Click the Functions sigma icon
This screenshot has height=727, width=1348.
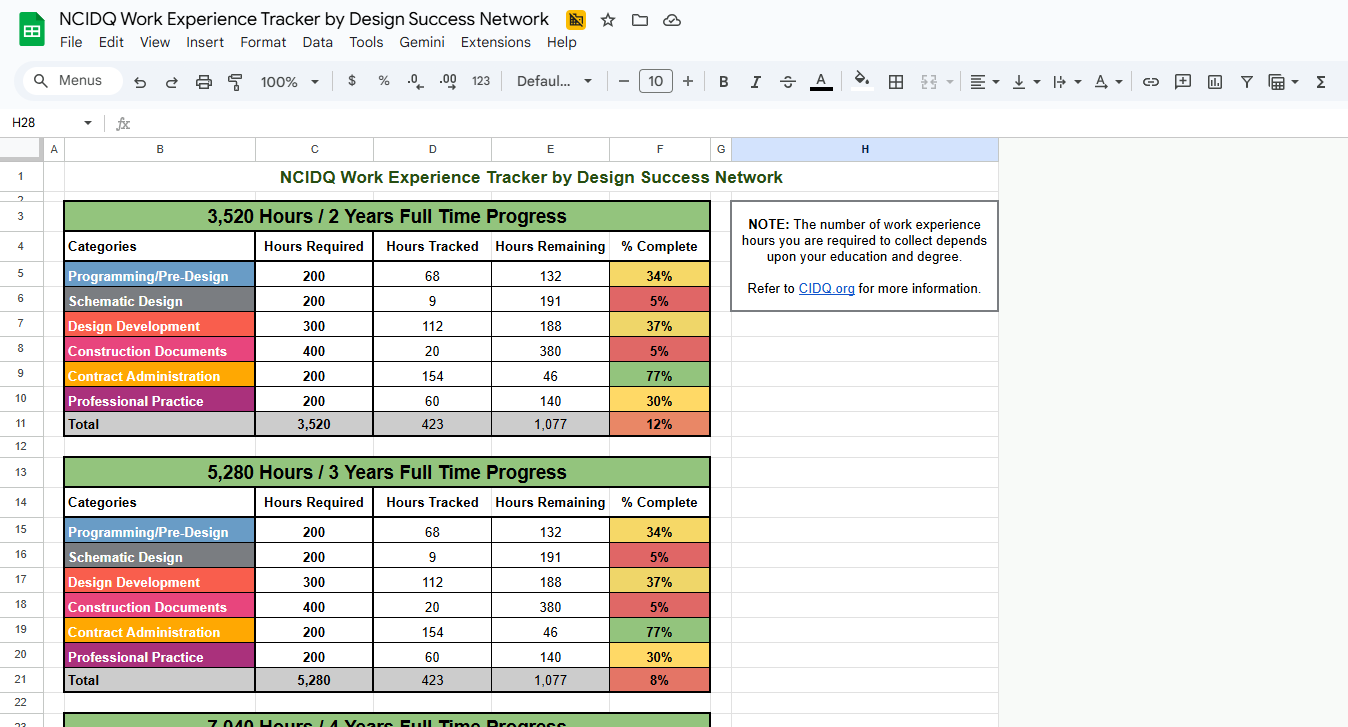point(1321,82)
